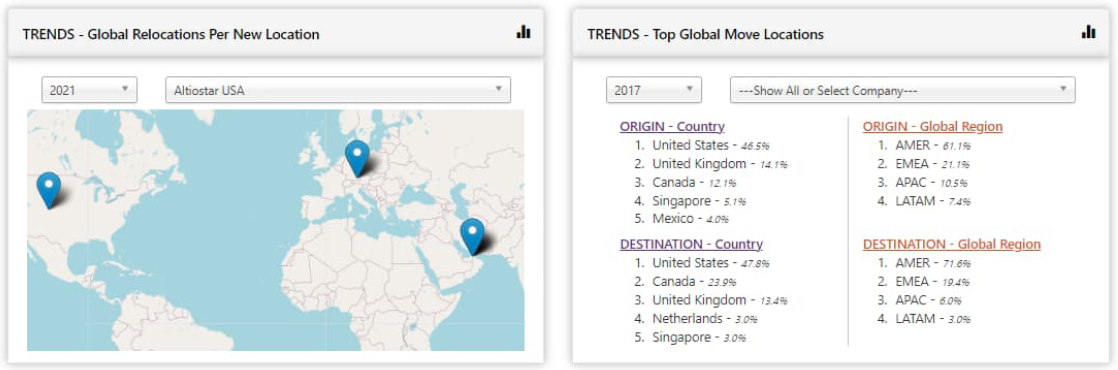Image resolution: width=1118 pixels, height=370 pixels.
Task: Select origin Singapore 5.1% entry
Action: (x=699, y=201)
